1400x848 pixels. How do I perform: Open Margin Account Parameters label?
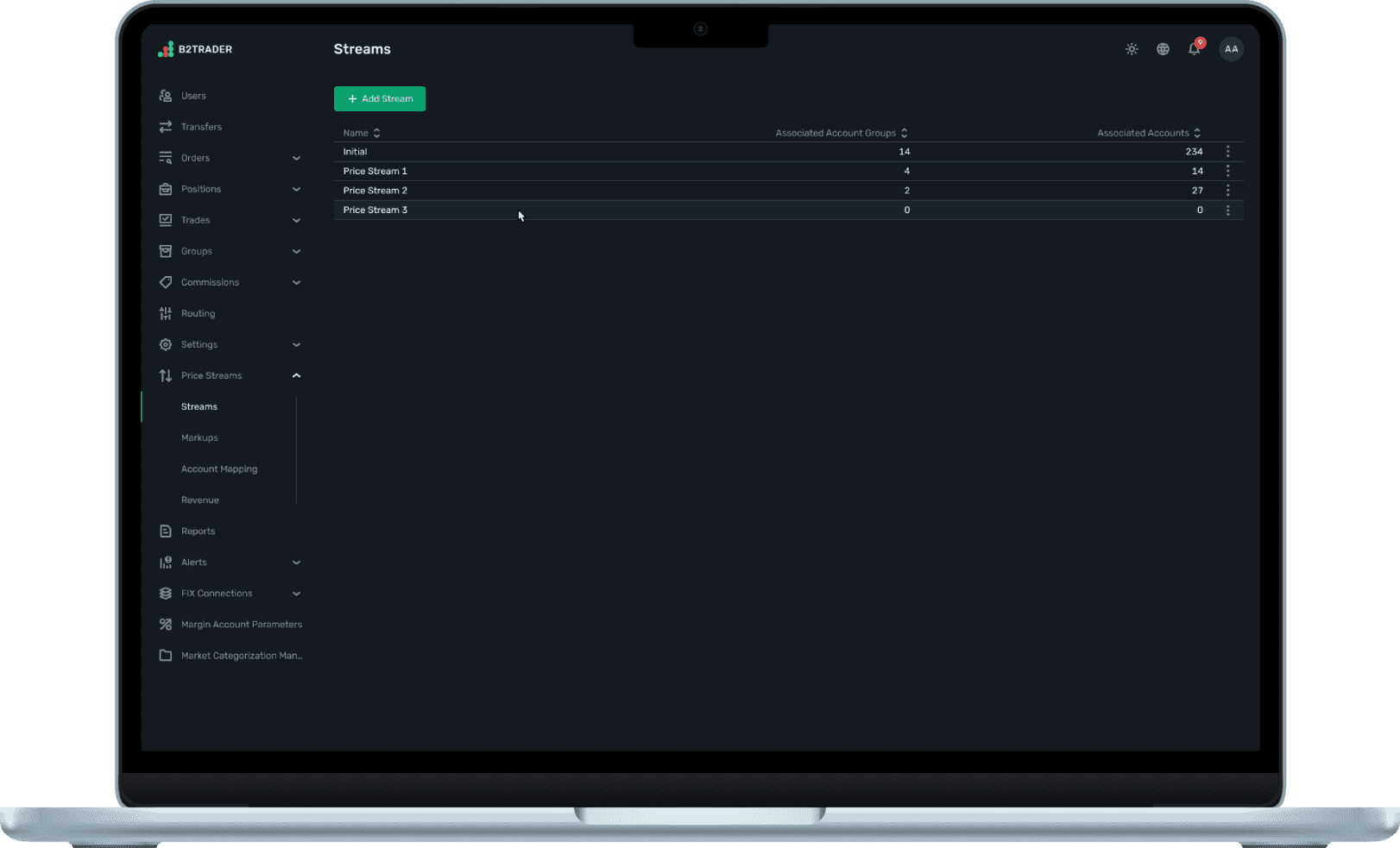[242, 625]
